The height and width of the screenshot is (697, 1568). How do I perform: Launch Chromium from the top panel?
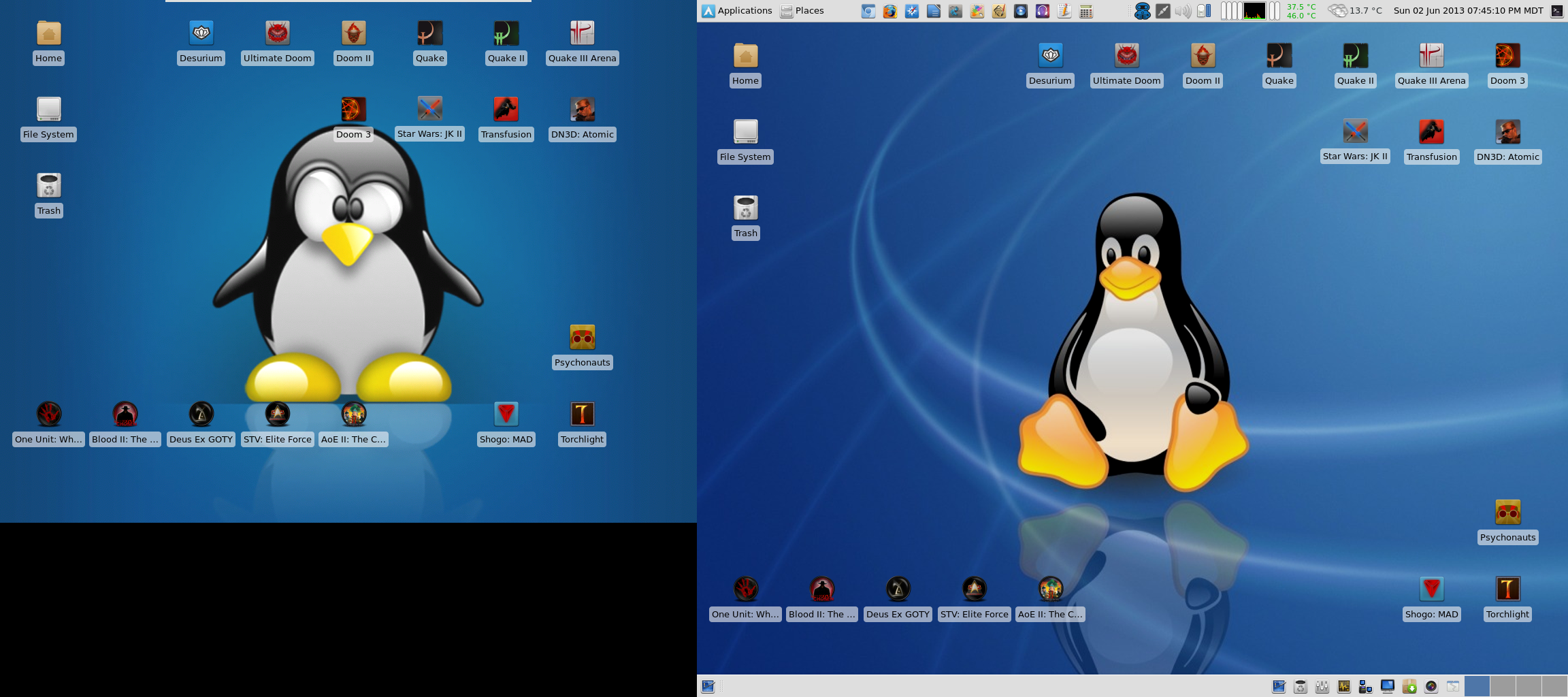tap(868, 11)
